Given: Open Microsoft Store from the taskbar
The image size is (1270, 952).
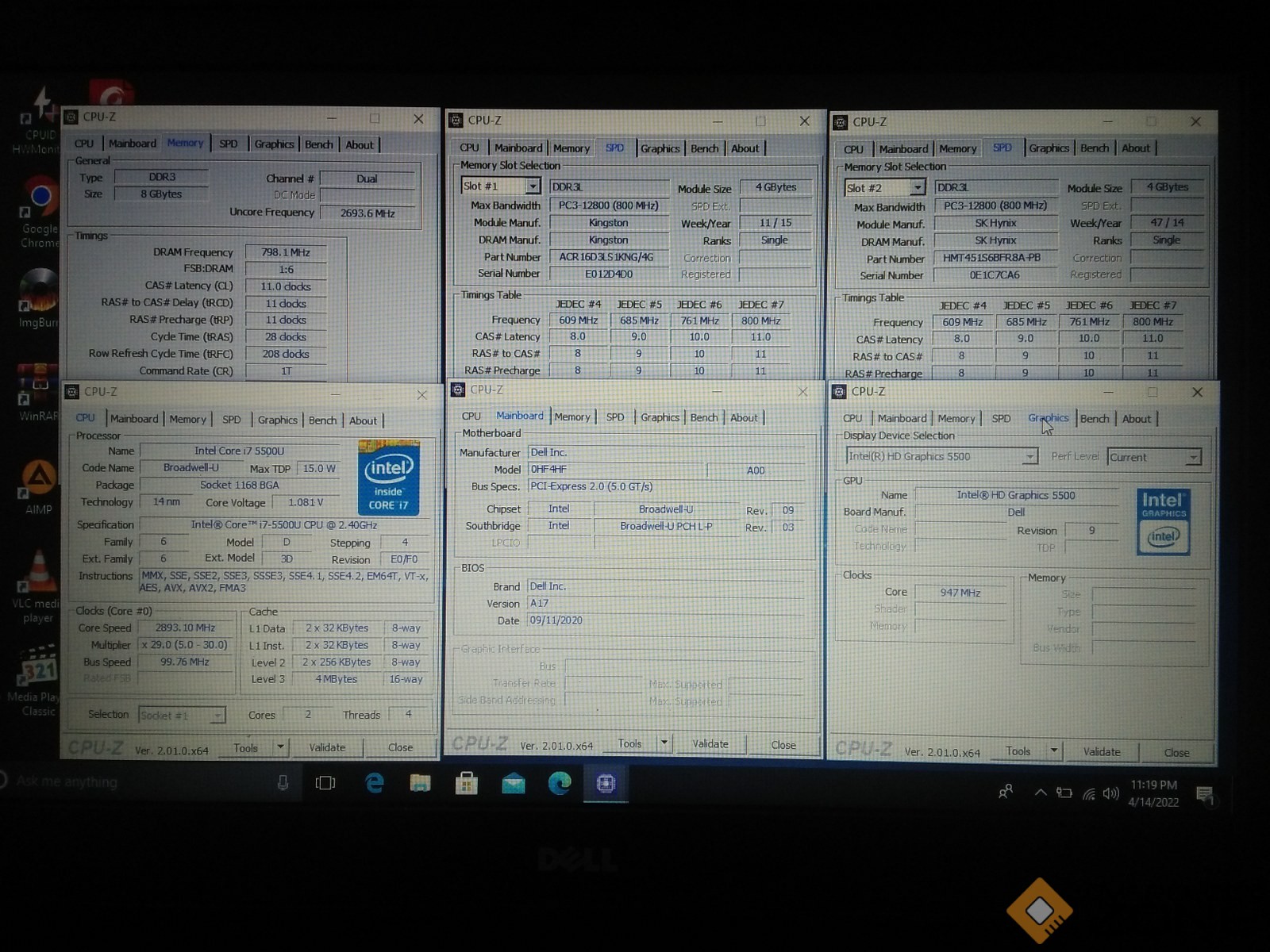Looking at the screenshot, I should tap(466, 784).
